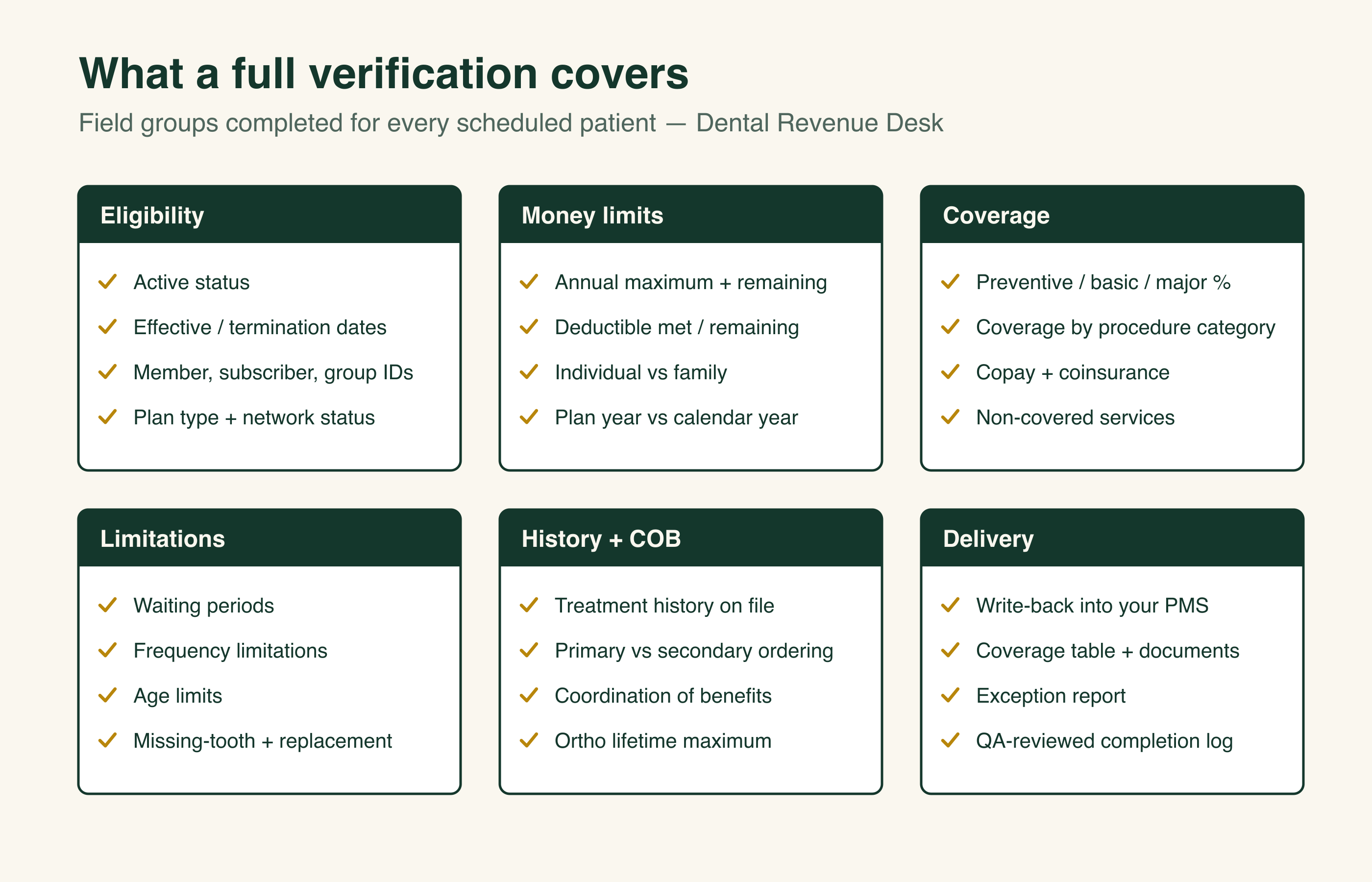
Task: Click the checkmark beside Waiting periods
Action: pos(108,605)
